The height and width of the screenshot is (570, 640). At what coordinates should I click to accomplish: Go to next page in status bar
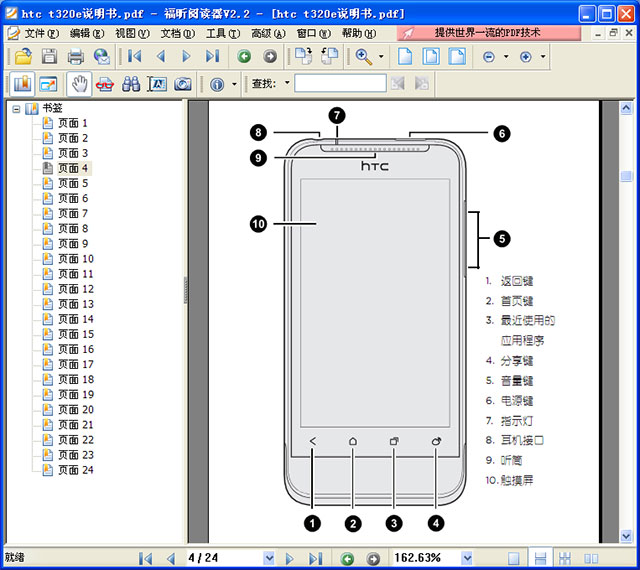point(289,559)
